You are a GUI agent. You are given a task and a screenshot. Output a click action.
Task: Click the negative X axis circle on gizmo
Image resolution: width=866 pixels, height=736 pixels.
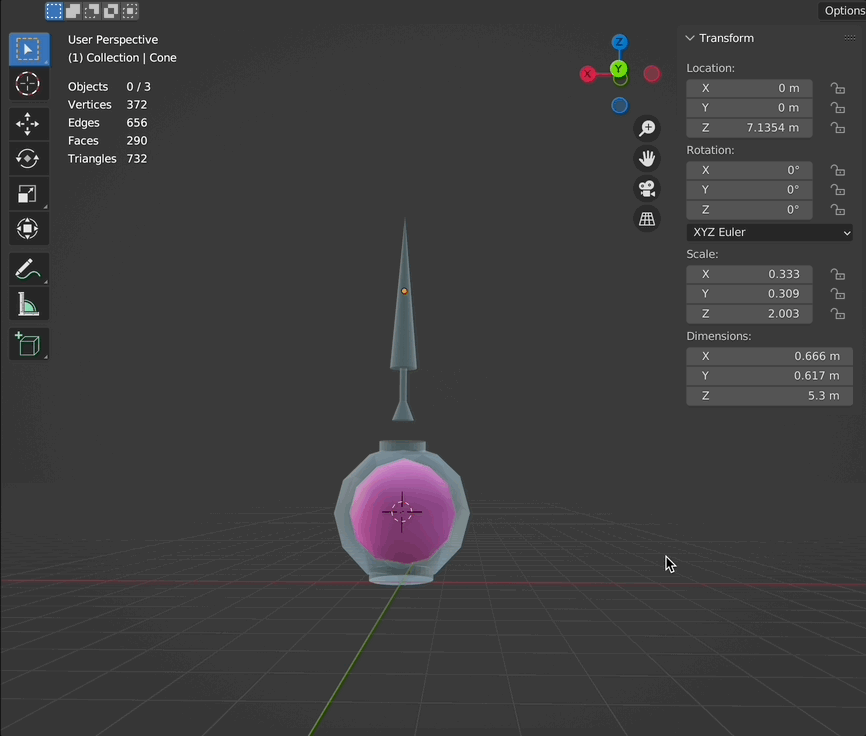[x=652, y=74]
